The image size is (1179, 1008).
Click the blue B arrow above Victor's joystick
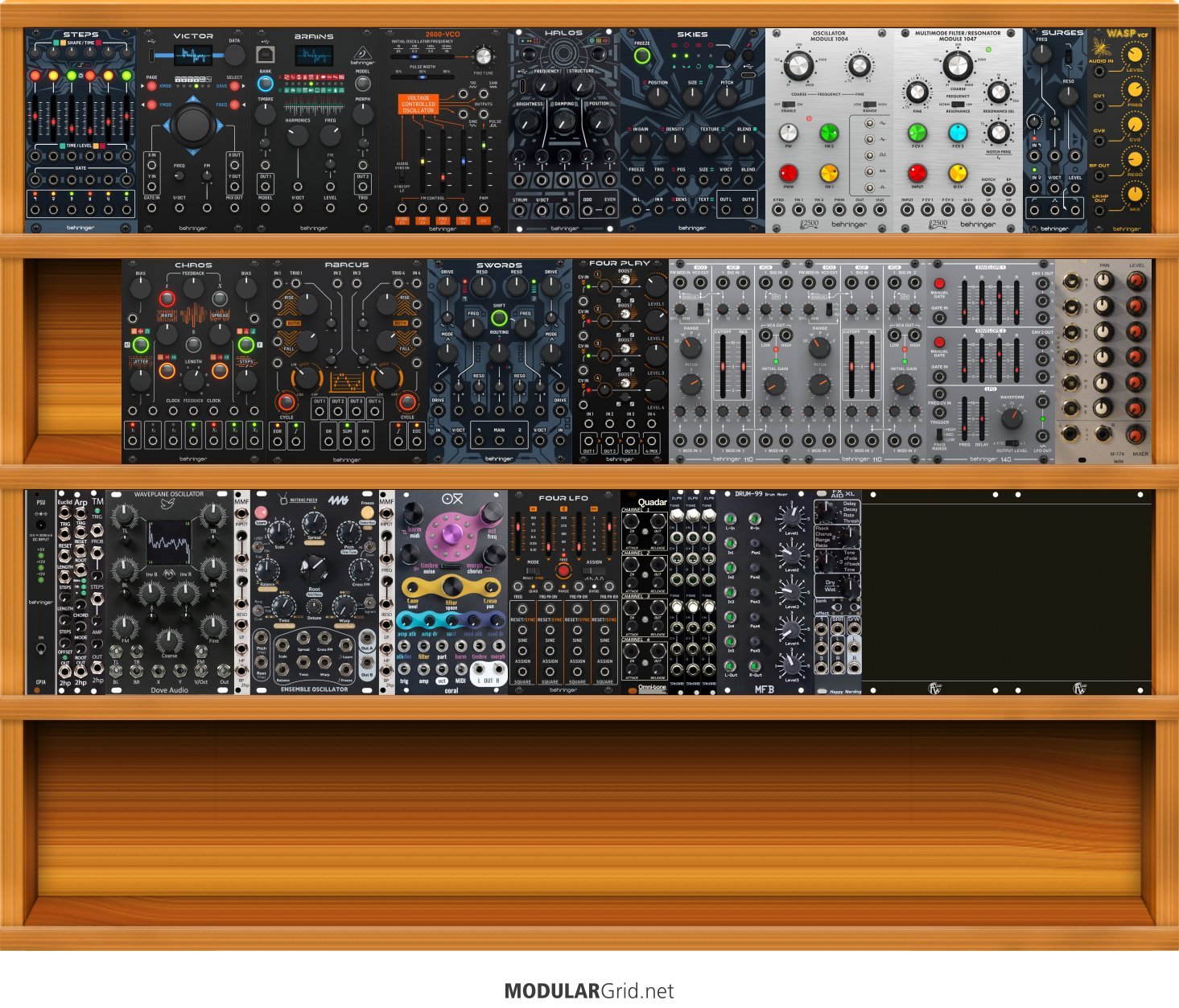(x=192, y=101)
